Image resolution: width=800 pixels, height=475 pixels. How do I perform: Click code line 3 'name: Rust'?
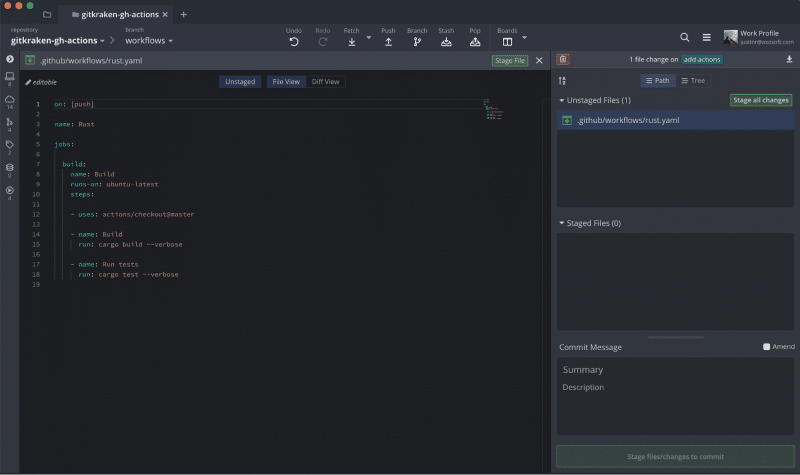pos(74,124)
